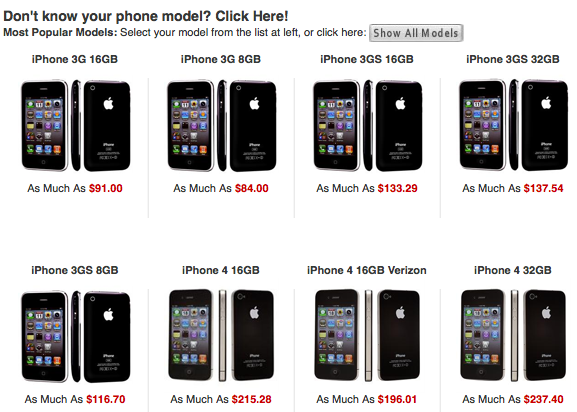577x412 pixels.
Task: Click the Show All Models button
Action: [x=416, y=33]
